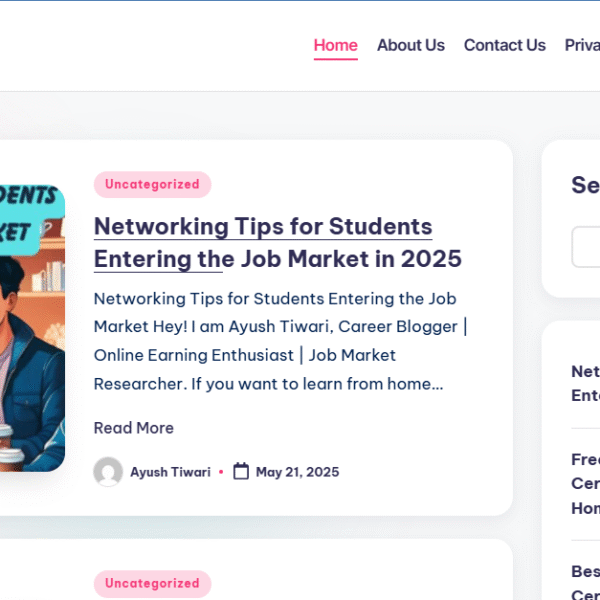The image size is (600, 600).
Task: Click the calendar icon beside the date
Action: pos(241,471)
